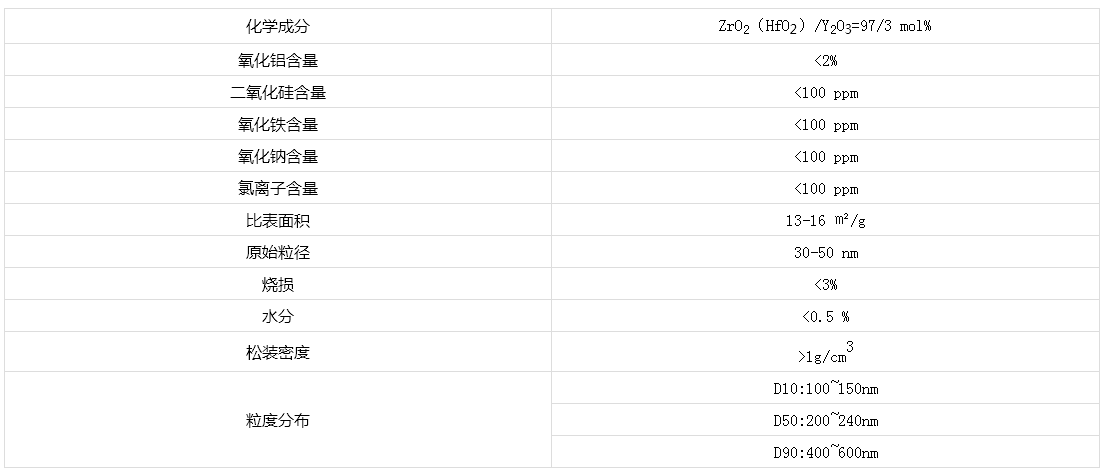Click the 比表面积 label cell
The image size is (1104, 475).
click(x=278, y=221)
